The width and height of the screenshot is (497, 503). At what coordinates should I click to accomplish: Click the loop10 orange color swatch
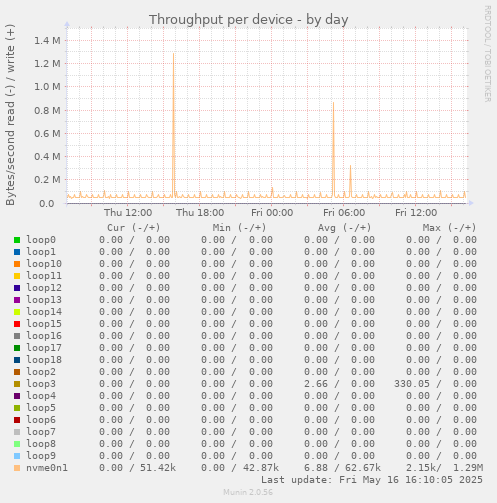pyautogui.click(x=17, y=264)
